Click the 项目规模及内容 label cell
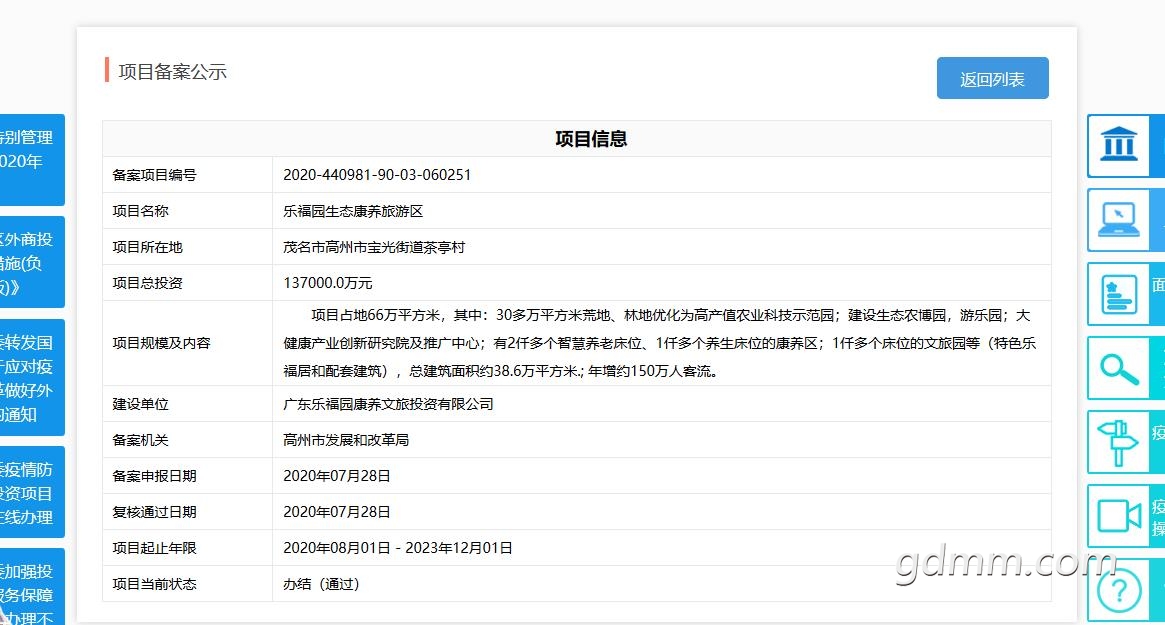 [187, 343]
